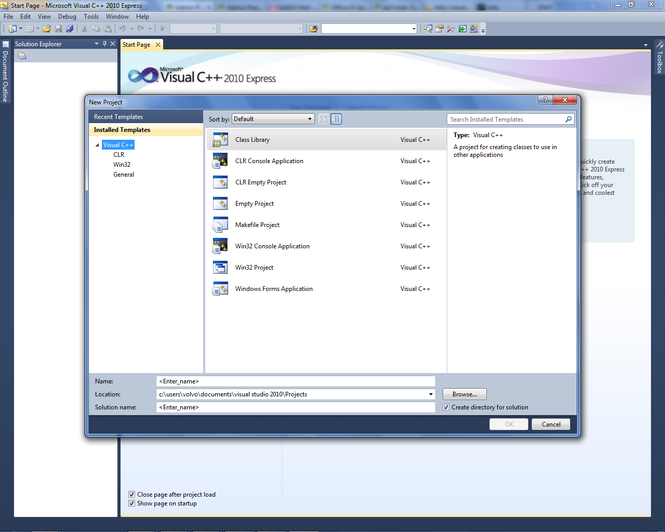Screen dimensions: 665x532
Task: Select the General tree item
Action: tap(123, 174)
